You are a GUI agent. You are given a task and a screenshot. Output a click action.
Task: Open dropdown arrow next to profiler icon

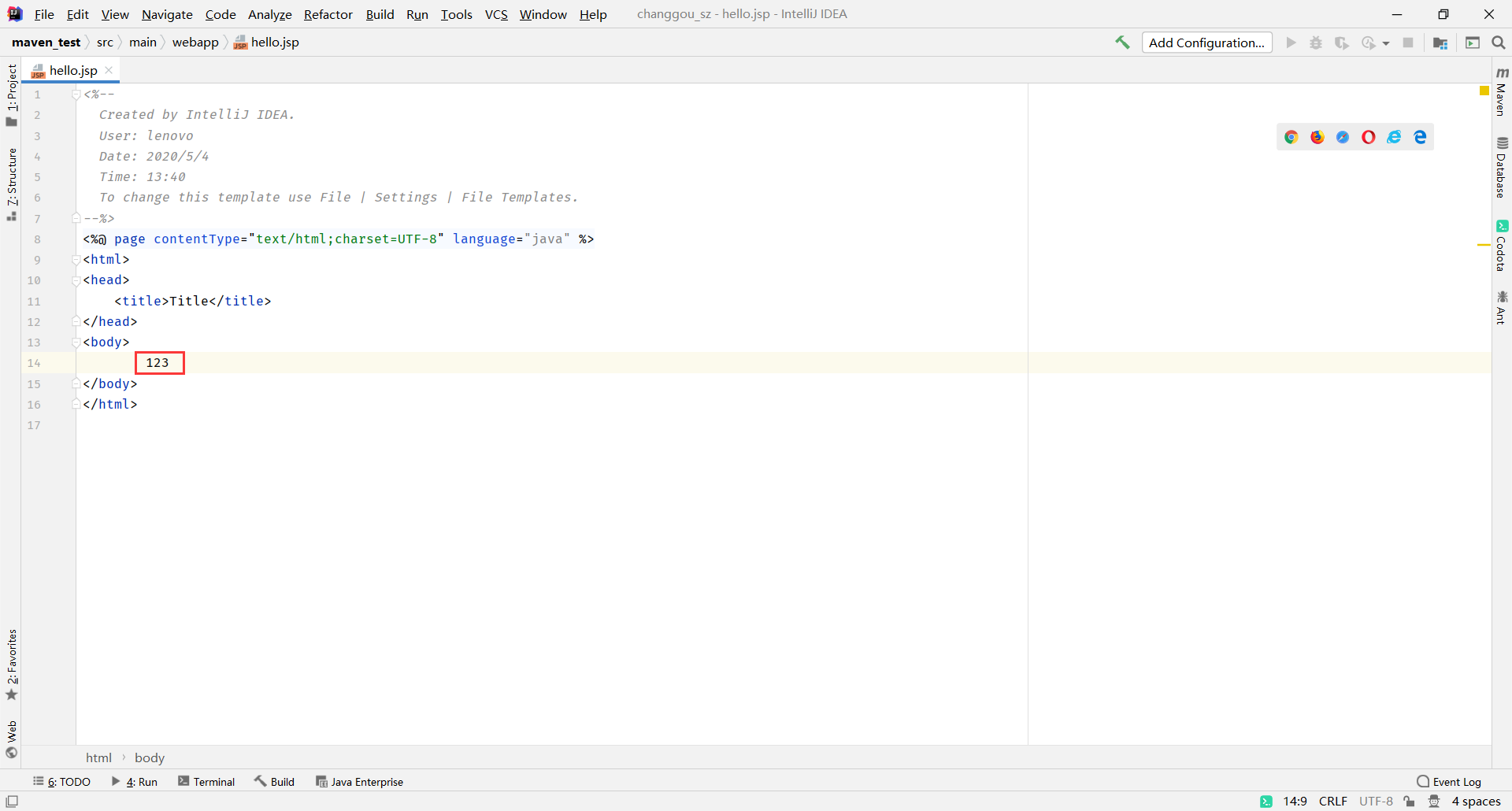click(x=1386, y=43)
